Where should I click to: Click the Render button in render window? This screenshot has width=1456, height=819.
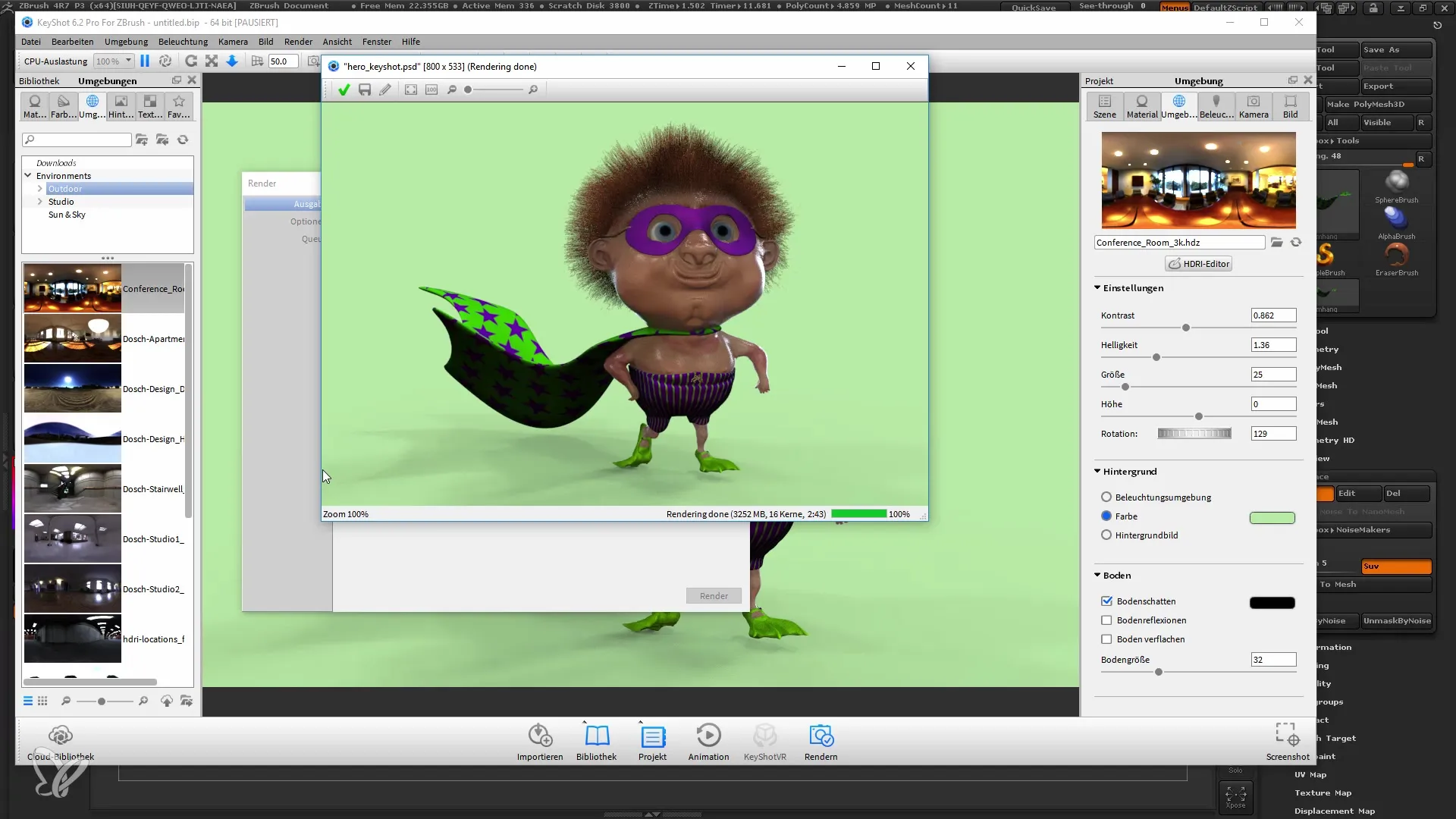pos(714,596)
